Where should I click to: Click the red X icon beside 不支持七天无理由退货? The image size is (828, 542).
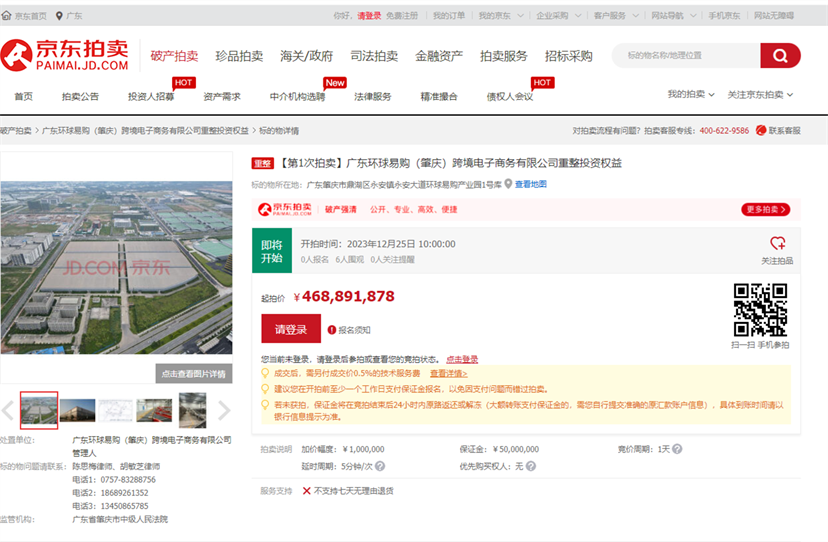(306, 491)
